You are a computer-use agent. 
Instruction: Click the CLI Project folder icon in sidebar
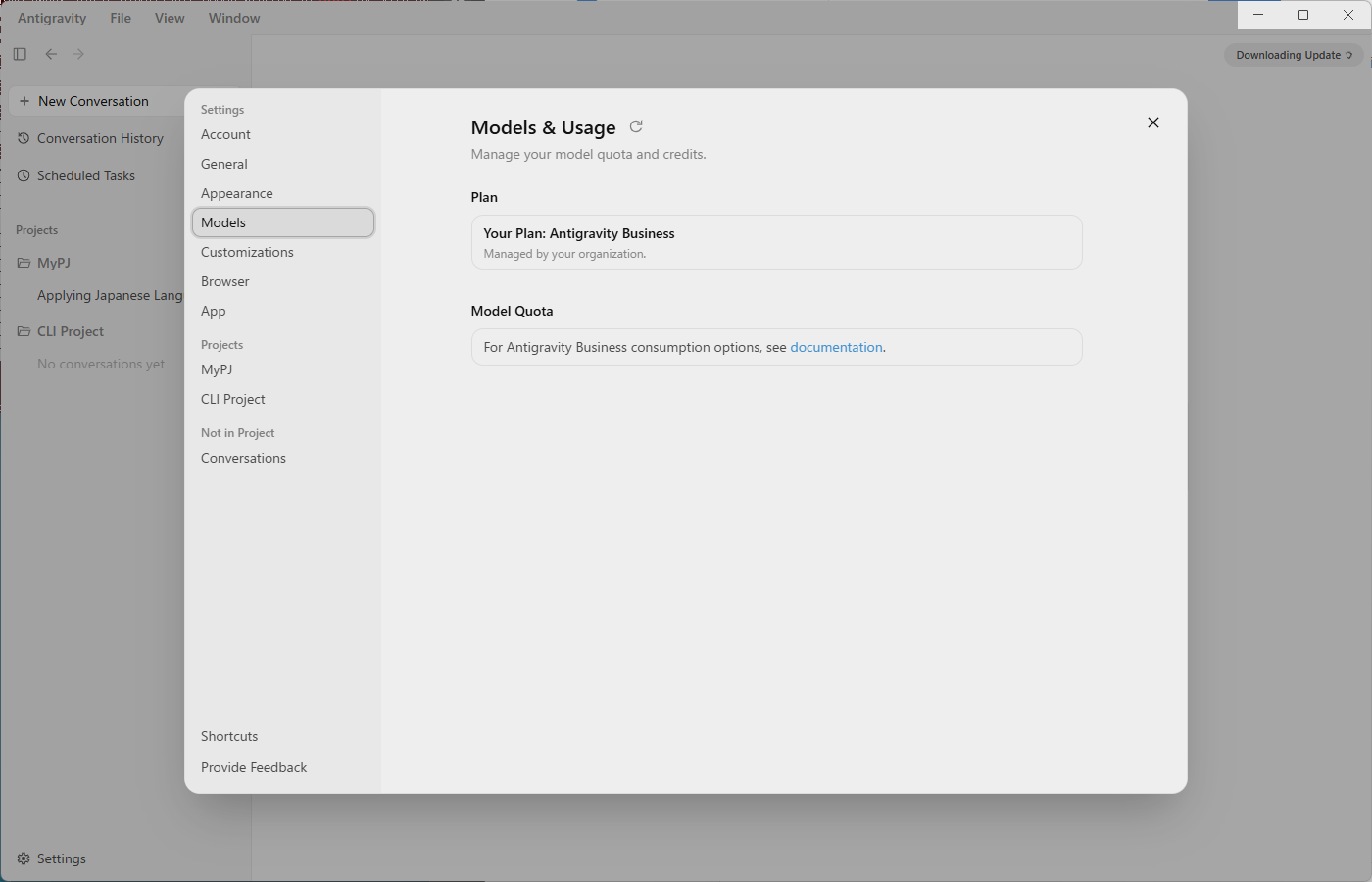(x=24, y=331)
